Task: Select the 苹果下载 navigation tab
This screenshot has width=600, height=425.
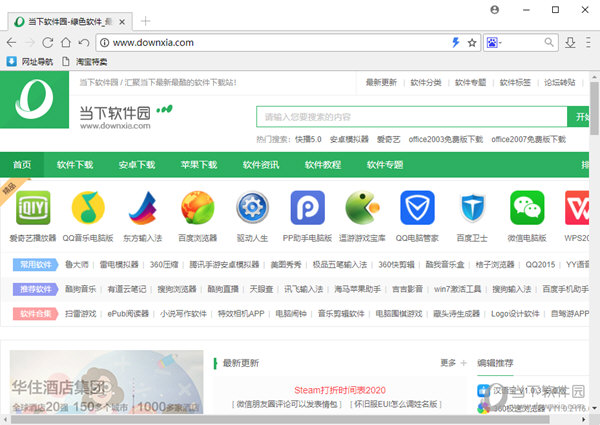Action: (199, 164)
